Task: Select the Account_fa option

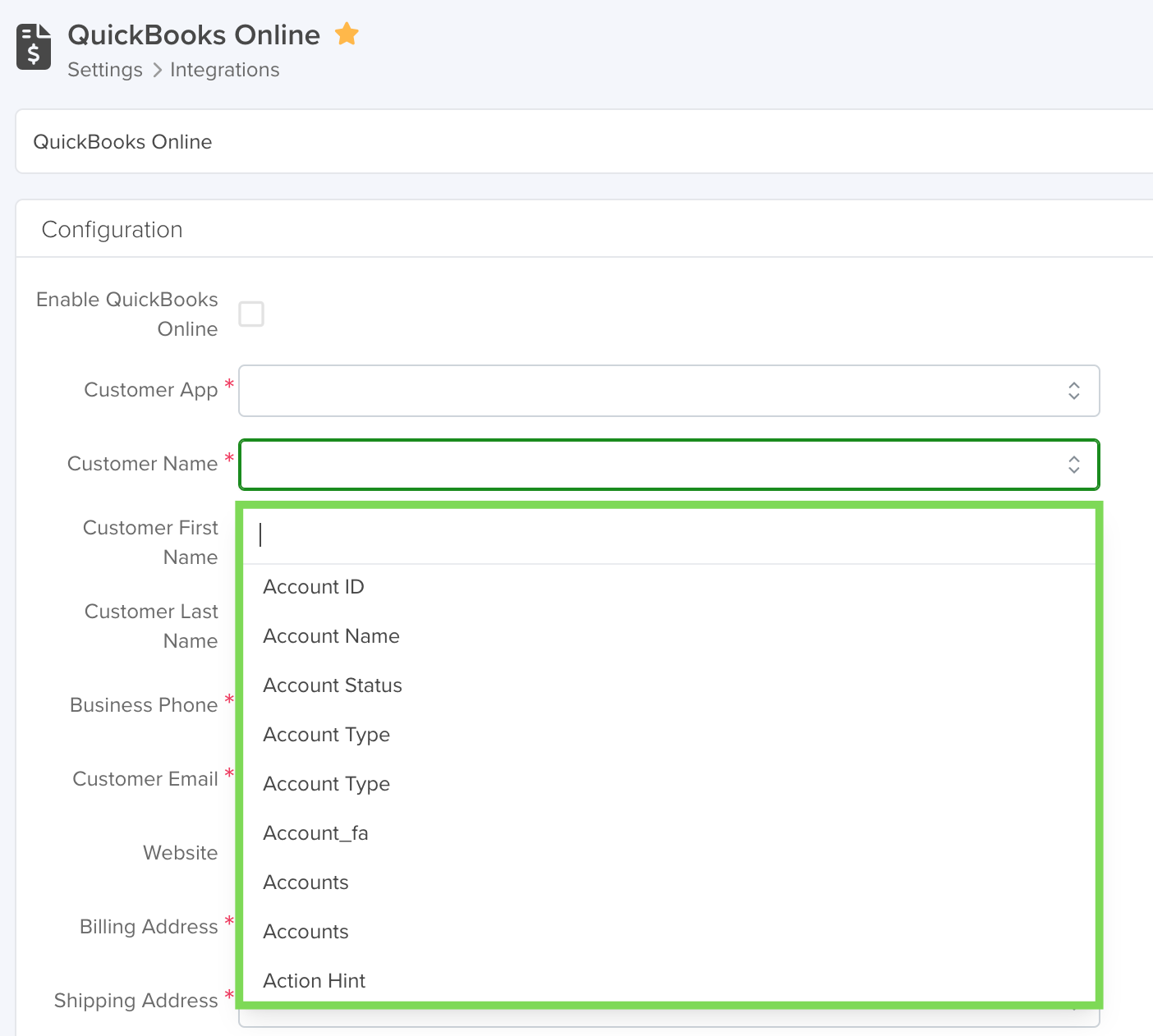Action: click(x=670, y=833)
